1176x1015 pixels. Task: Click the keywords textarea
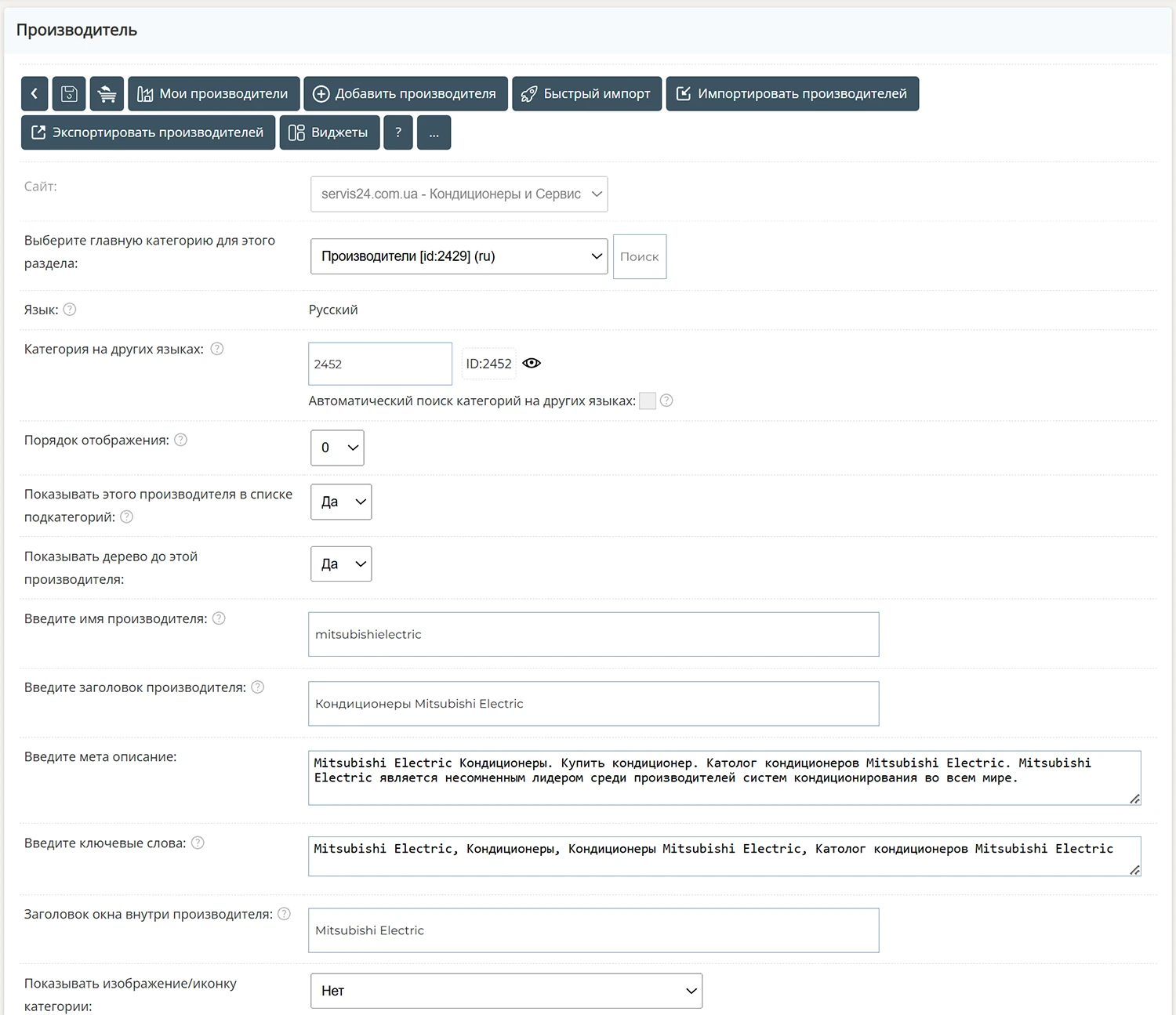coord(724,856)
